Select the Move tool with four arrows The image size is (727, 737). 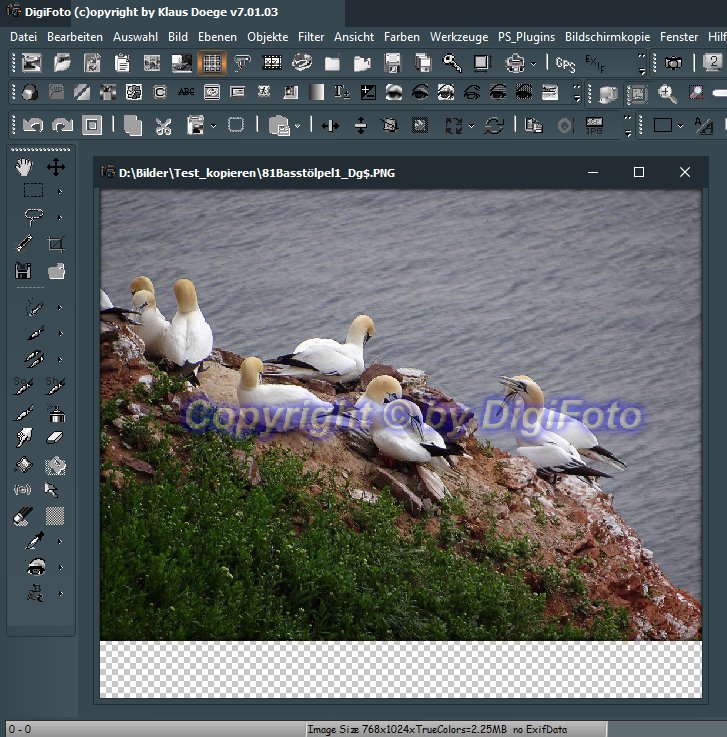56,166
